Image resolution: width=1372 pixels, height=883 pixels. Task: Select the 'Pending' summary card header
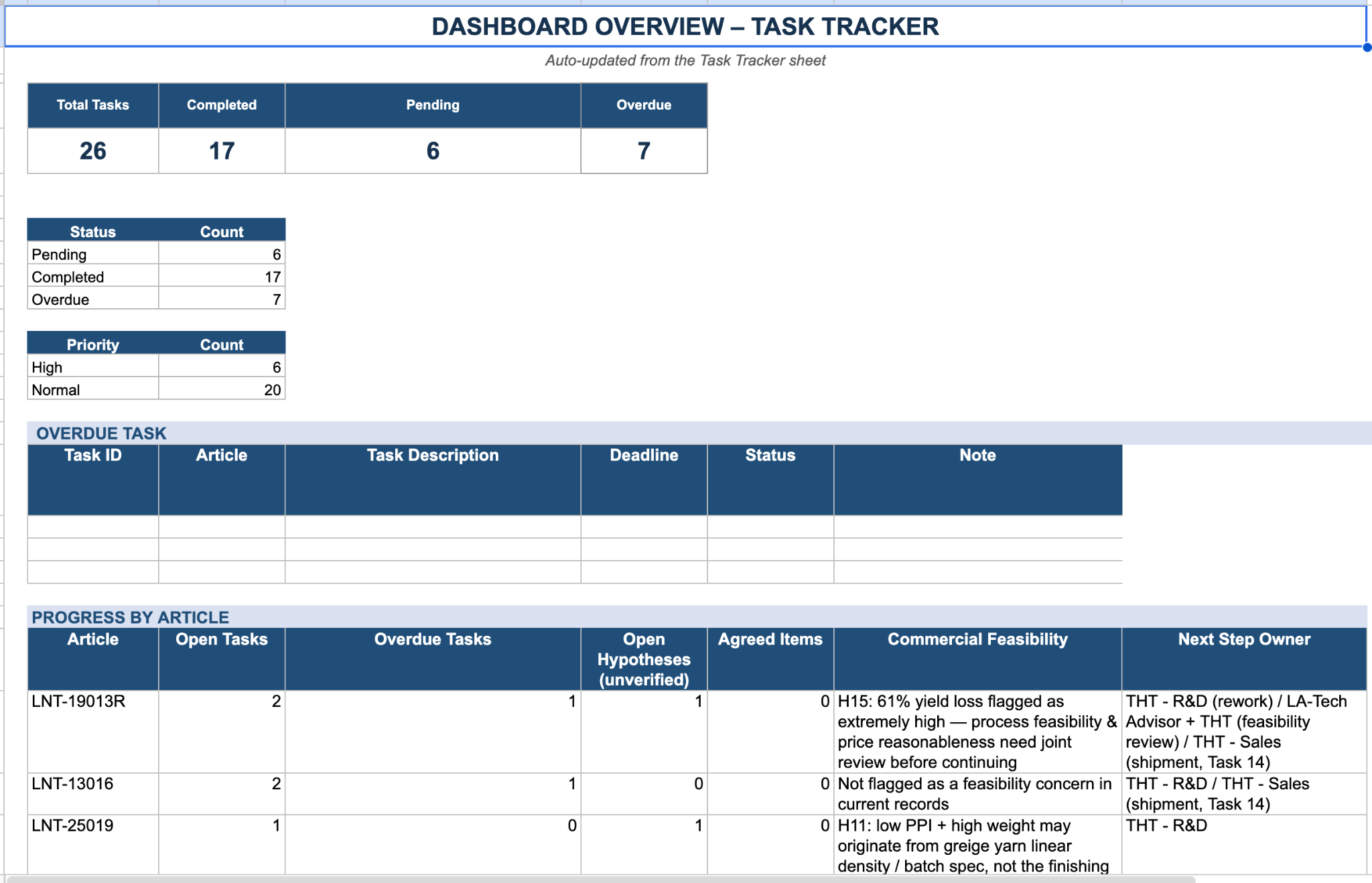pyautogui.click(x=433, y=105)
